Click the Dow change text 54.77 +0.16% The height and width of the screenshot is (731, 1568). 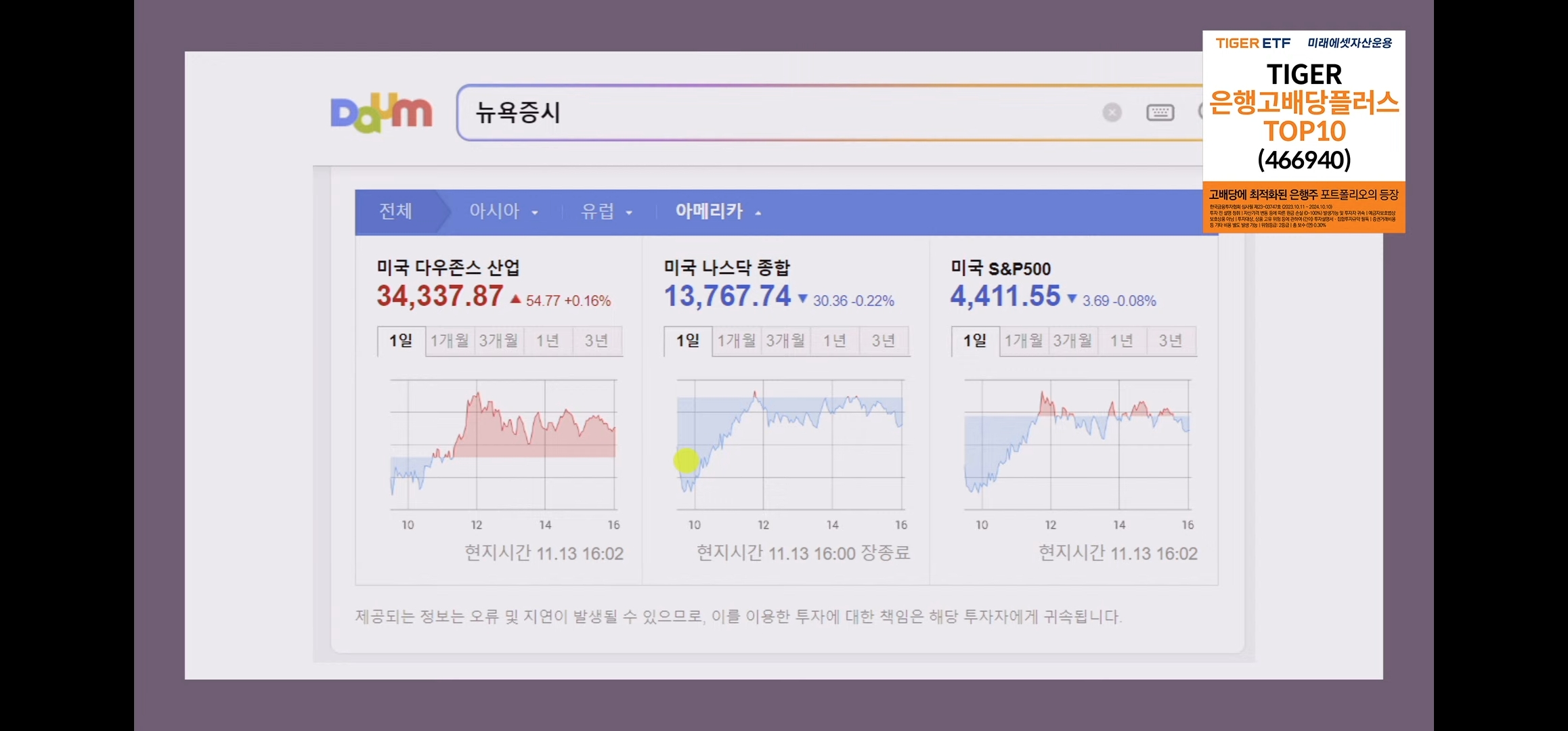tap(568, 301)
